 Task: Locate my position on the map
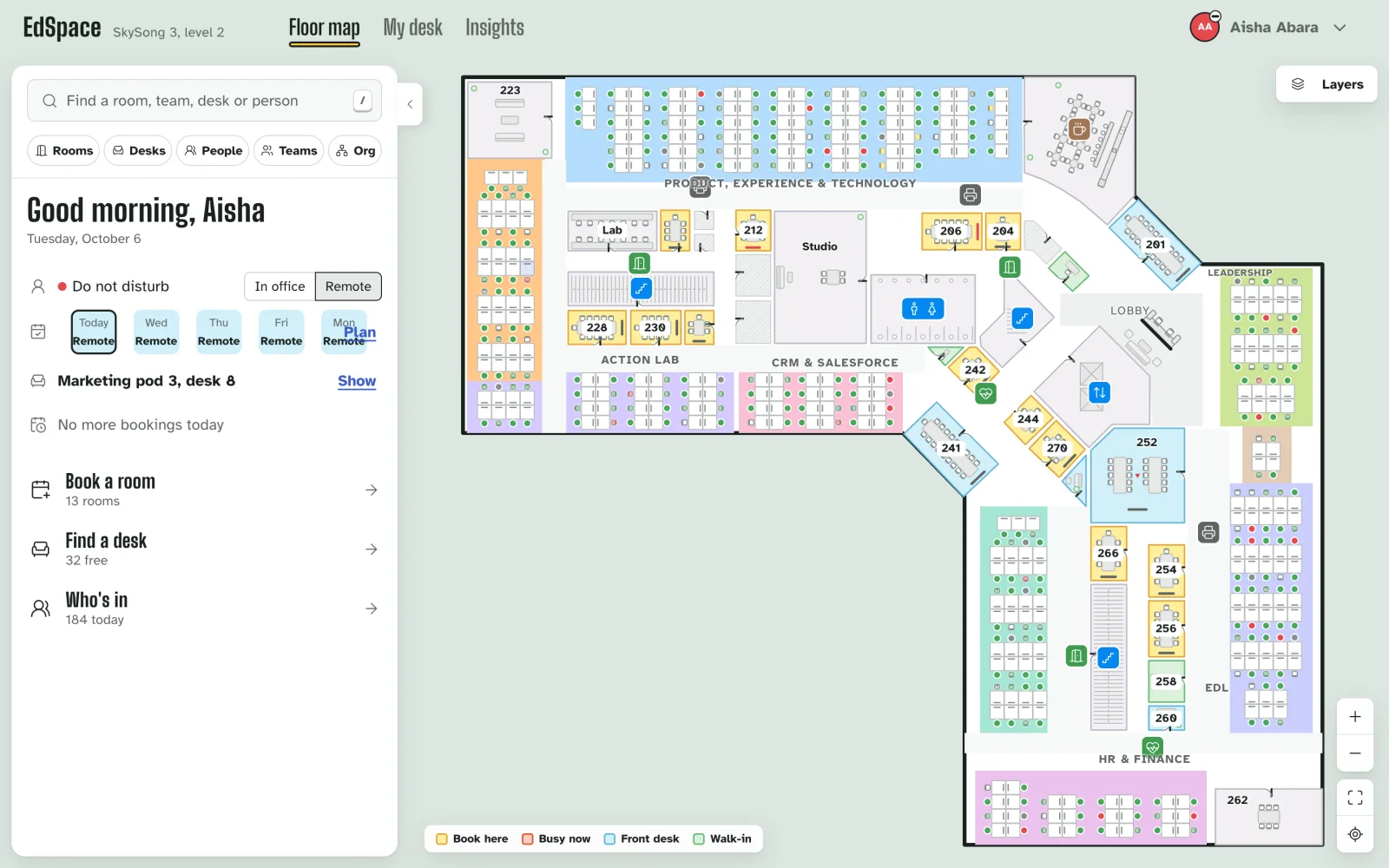[x=1355, y=834]
